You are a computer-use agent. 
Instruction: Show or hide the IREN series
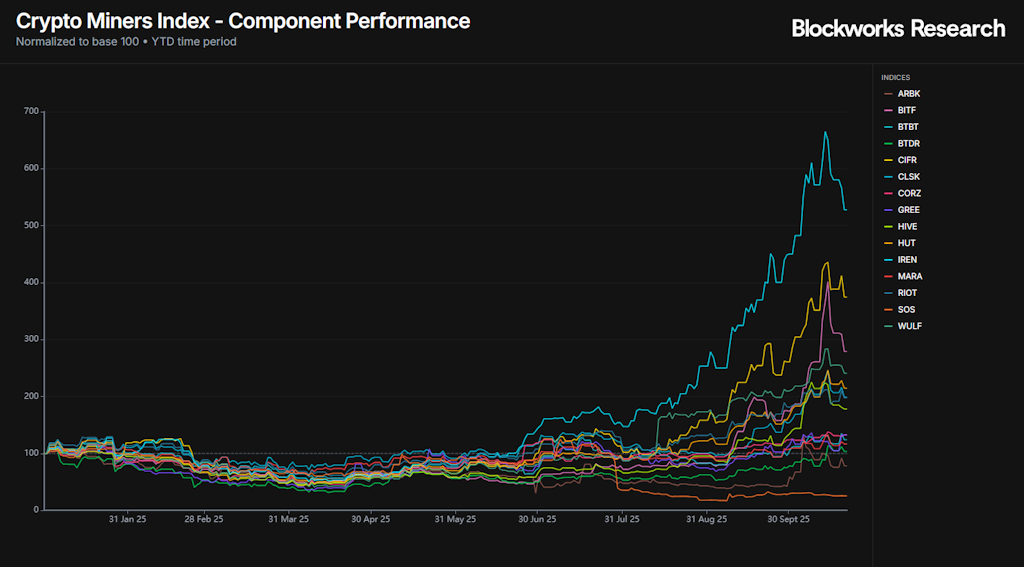pos(907,260)
